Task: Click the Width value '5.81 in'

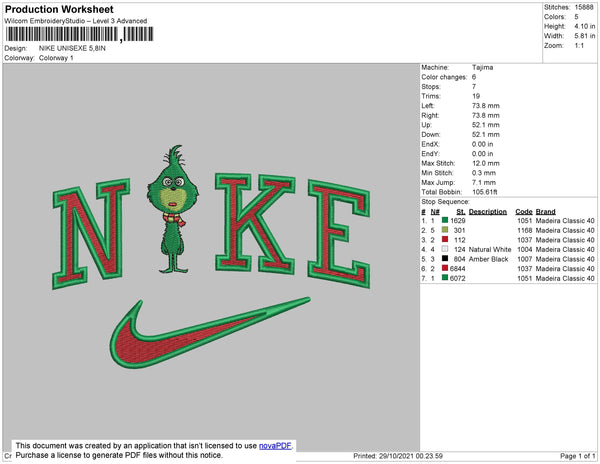Action: coord(585,36)
